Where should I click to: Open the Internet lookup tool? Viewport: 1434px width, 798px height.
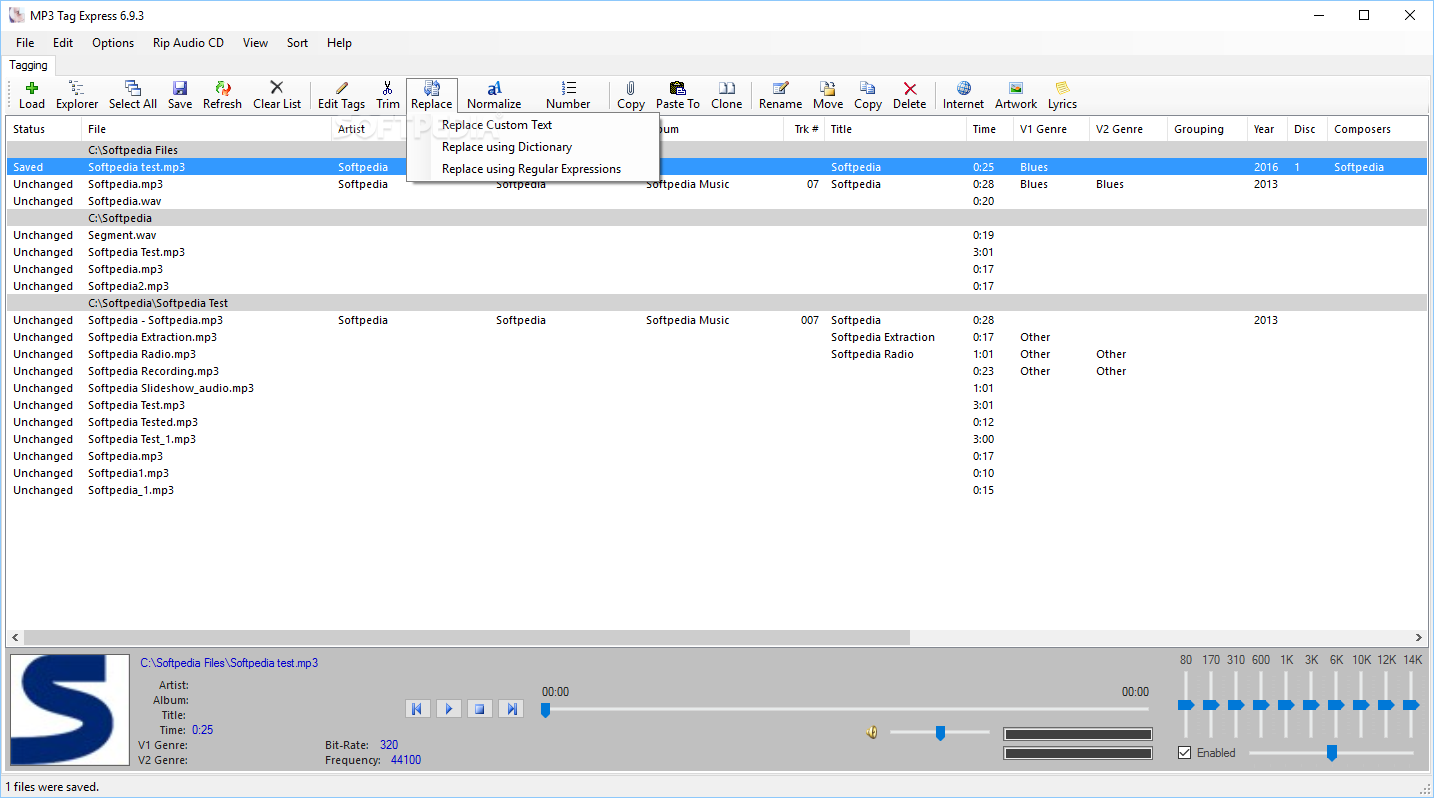pyautogui.click(x=964, y=96)
